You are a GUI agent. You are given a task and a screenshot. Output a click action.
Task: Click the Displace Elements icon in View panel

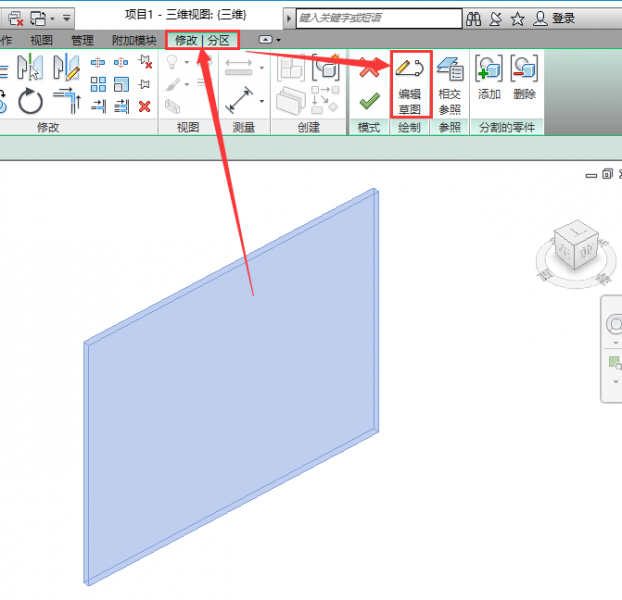(x=173, y=106)
